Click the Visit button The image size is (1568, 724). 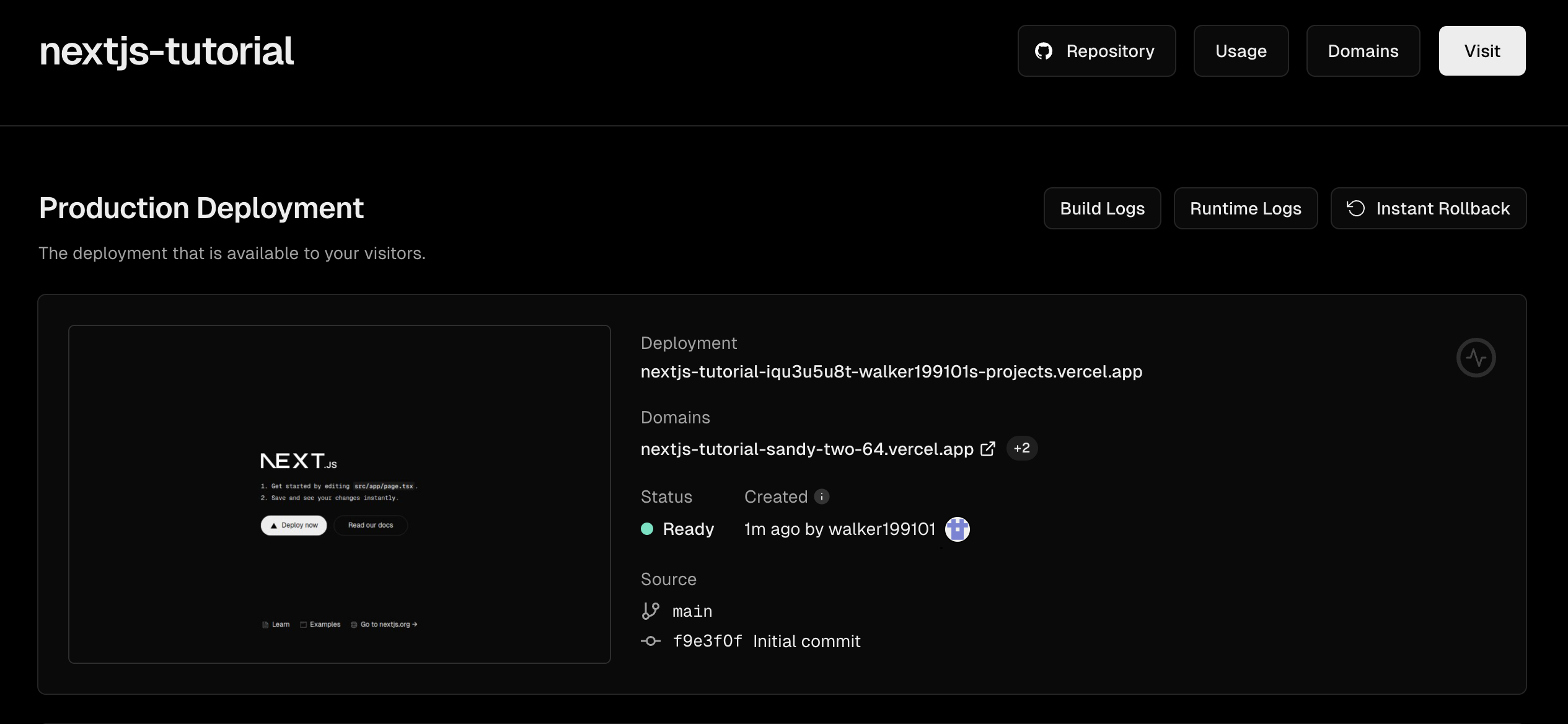[1482, 51]
